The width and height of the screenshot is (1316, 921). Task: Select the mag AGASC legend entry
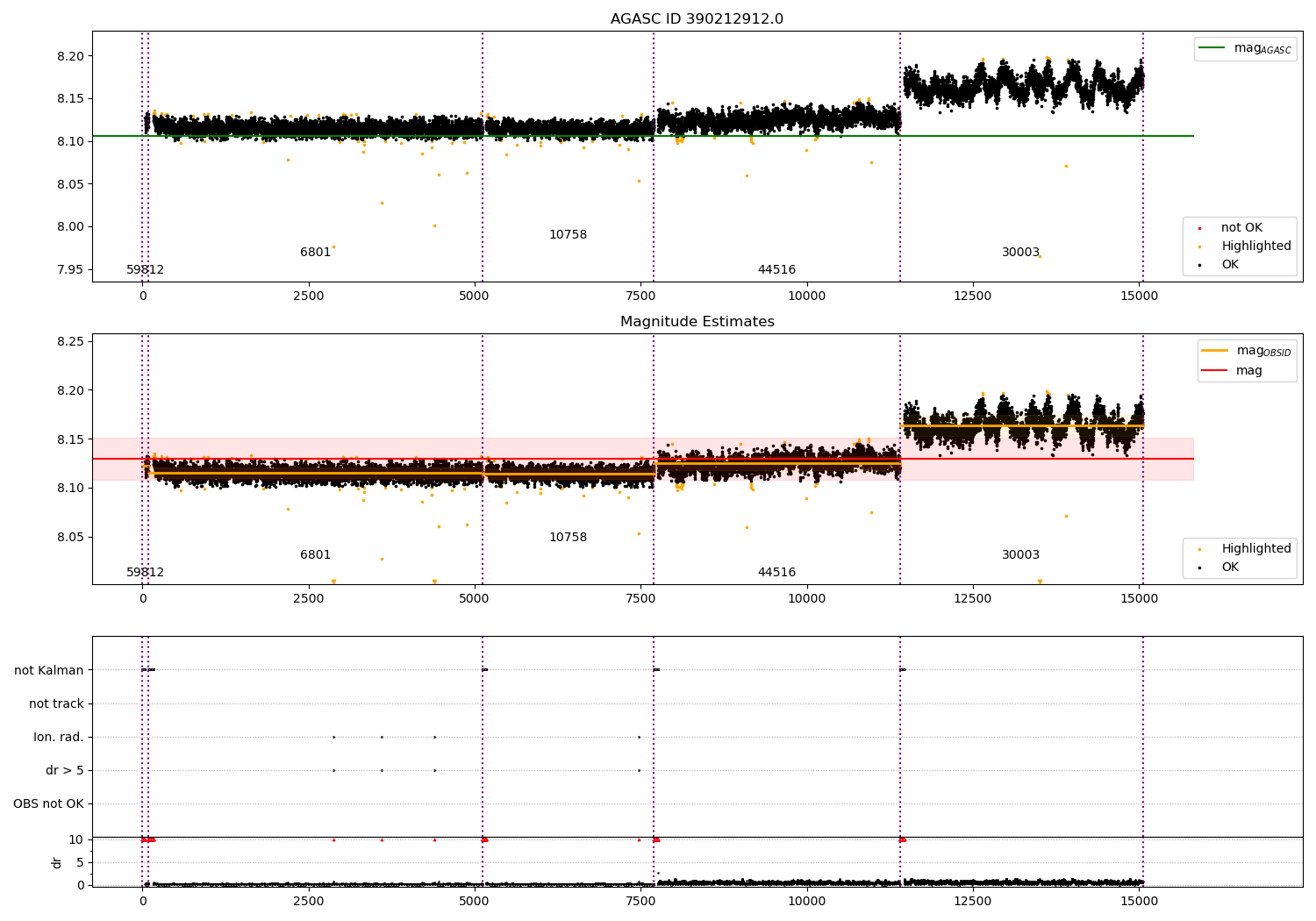tap(1246, 48)
